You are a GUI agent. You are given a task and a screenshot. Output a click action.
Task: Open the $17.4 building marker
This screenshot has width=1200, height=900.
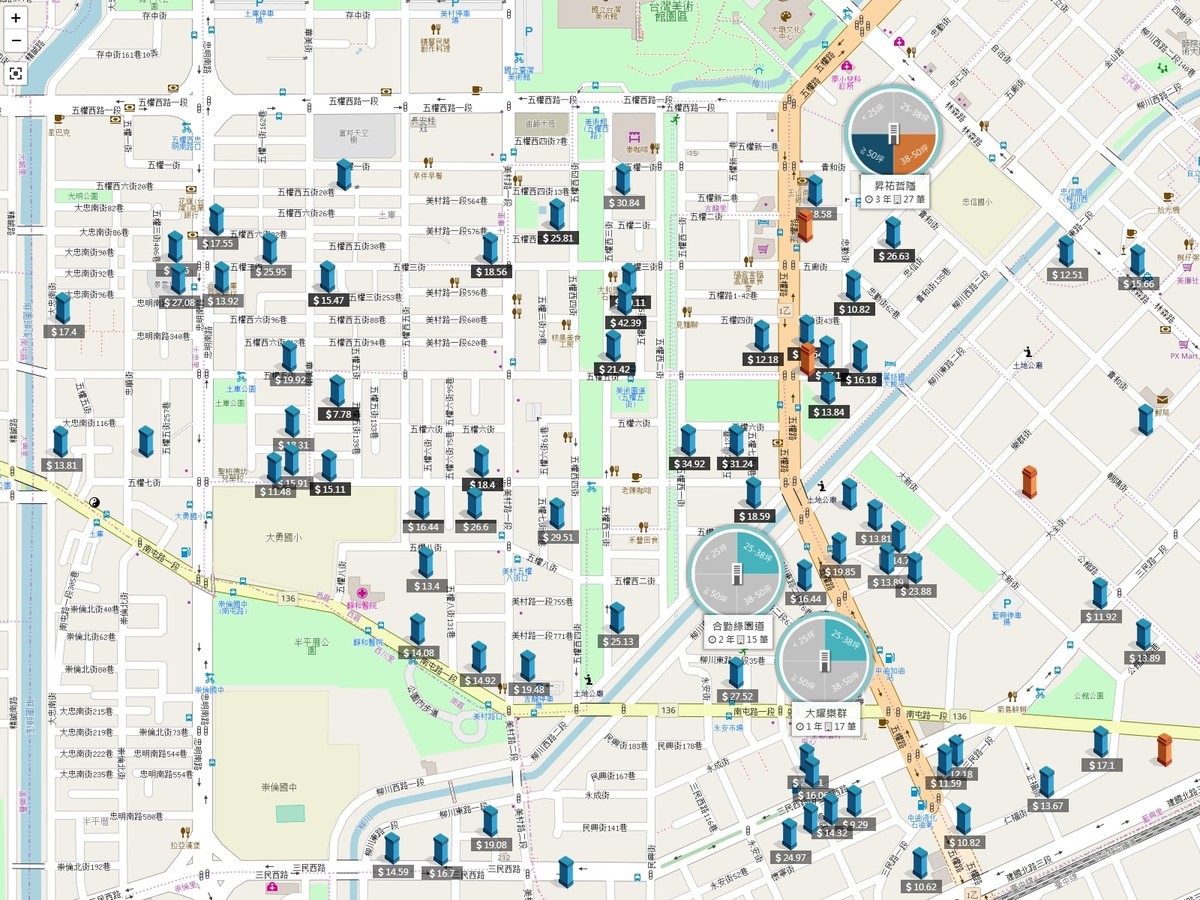click(62, 307)
